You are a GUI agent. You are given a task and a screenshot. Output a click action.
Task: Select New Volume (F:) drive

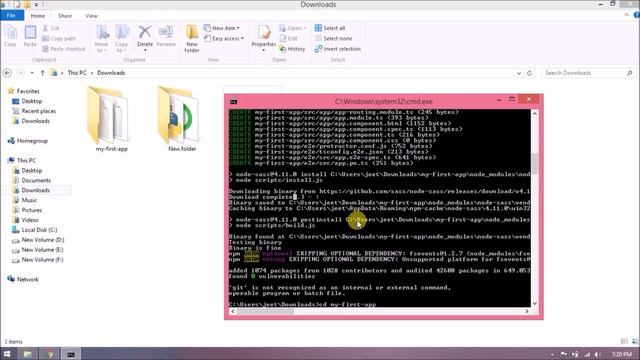42,260
